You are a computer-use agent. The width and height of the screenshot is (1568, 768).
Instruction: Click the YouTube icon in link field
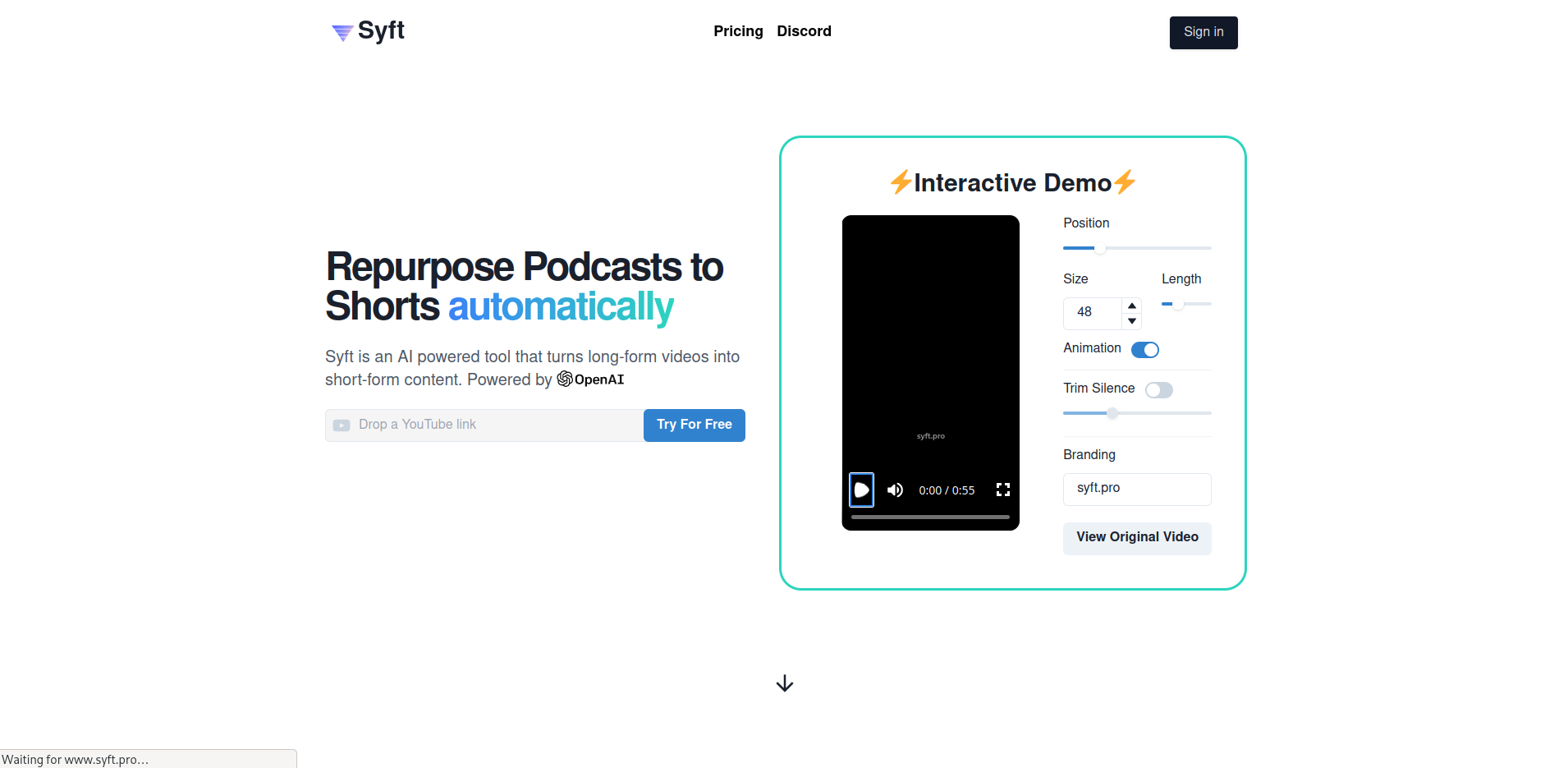click(x=342, y=425)
